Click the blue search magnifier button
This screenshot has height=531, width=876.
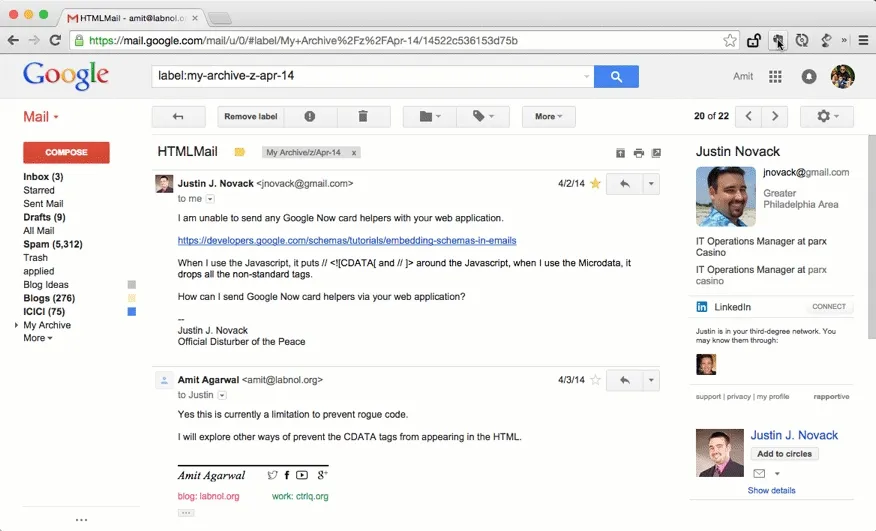pos(616,77)
